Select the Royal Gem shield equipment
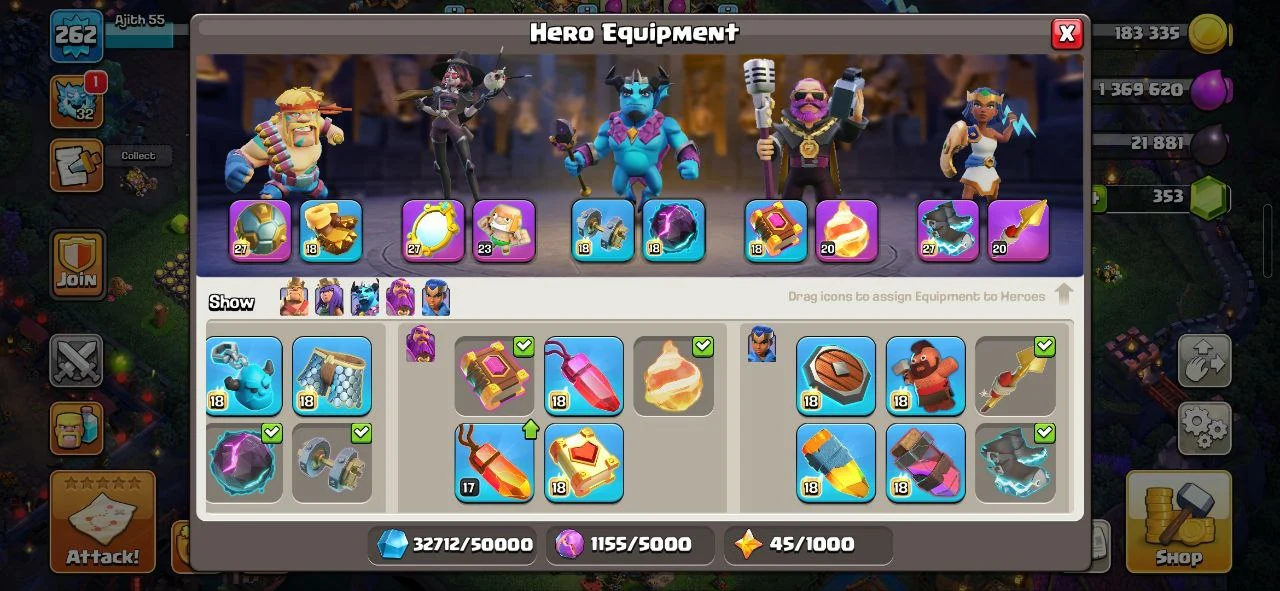 click(836, 376)
